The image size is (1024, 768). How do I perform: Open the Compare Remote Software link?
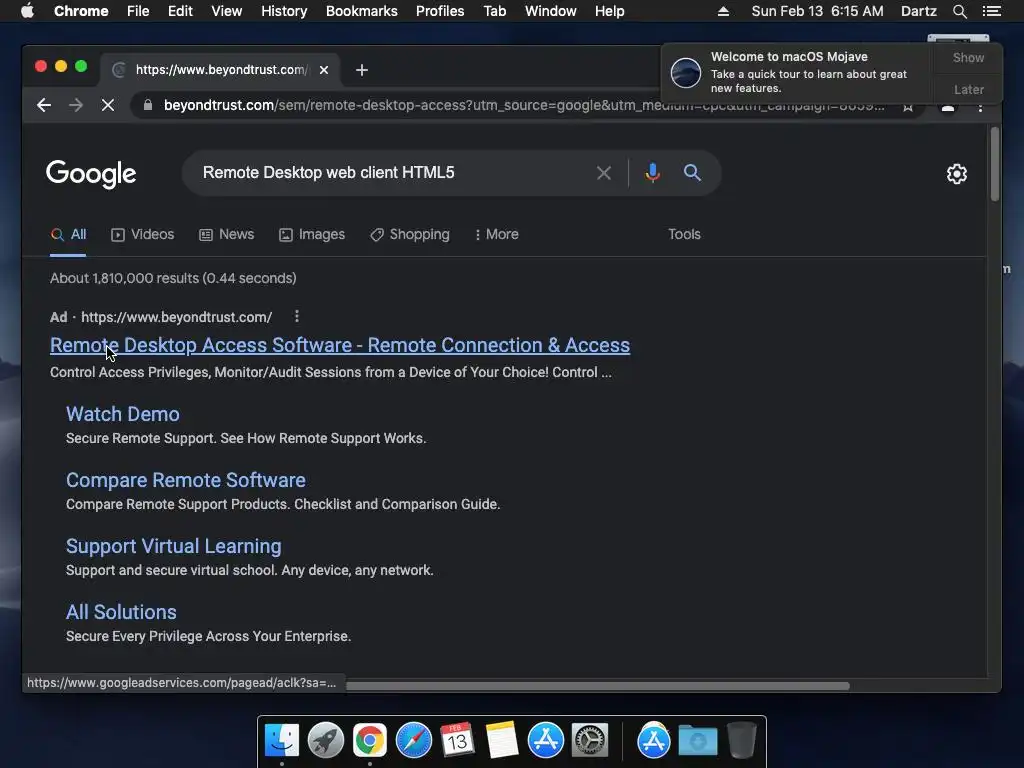click(x=185, y=480)
